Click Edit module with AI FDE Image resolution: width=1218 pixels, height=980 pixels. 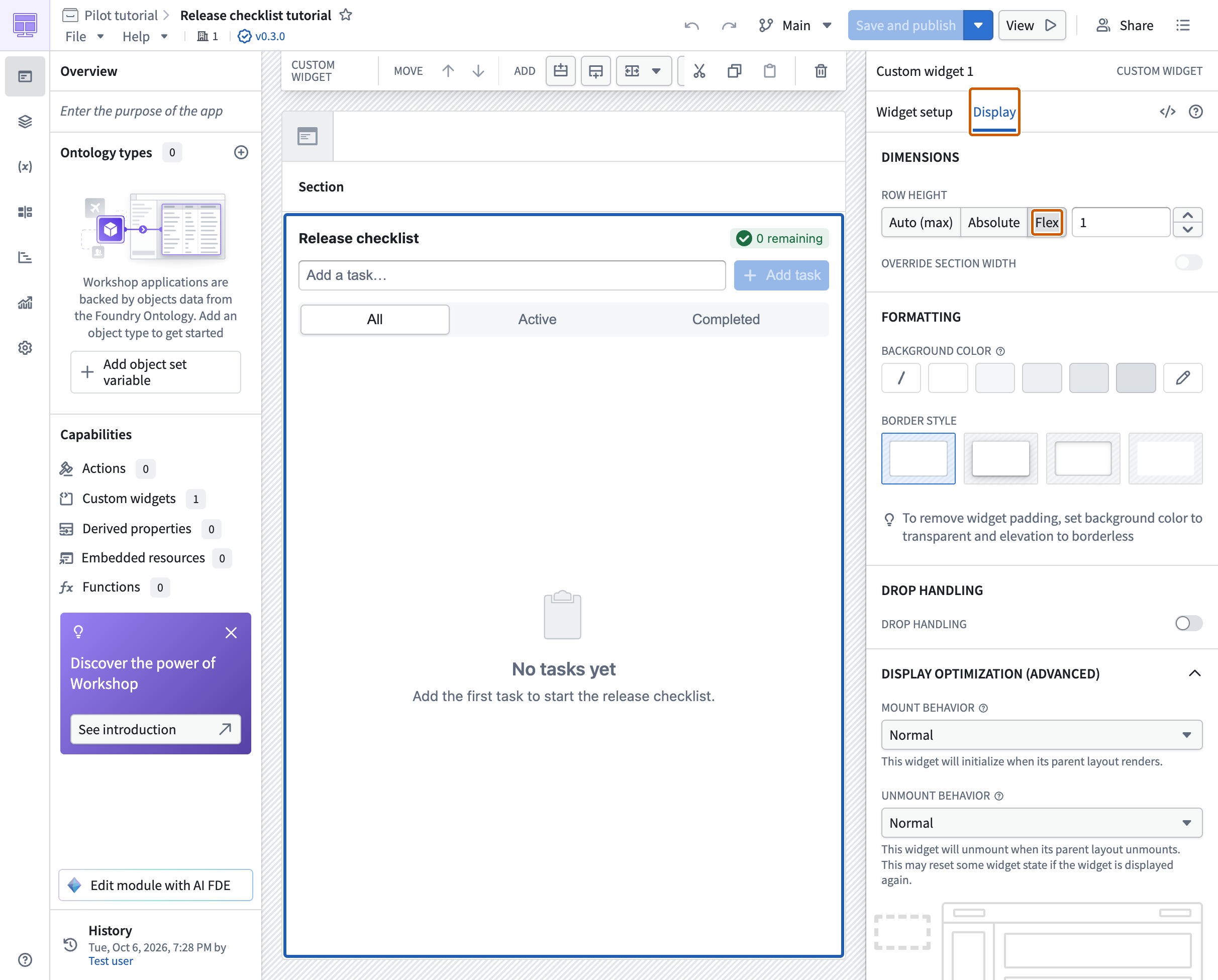pyautogui.click(x=155, y=885)
